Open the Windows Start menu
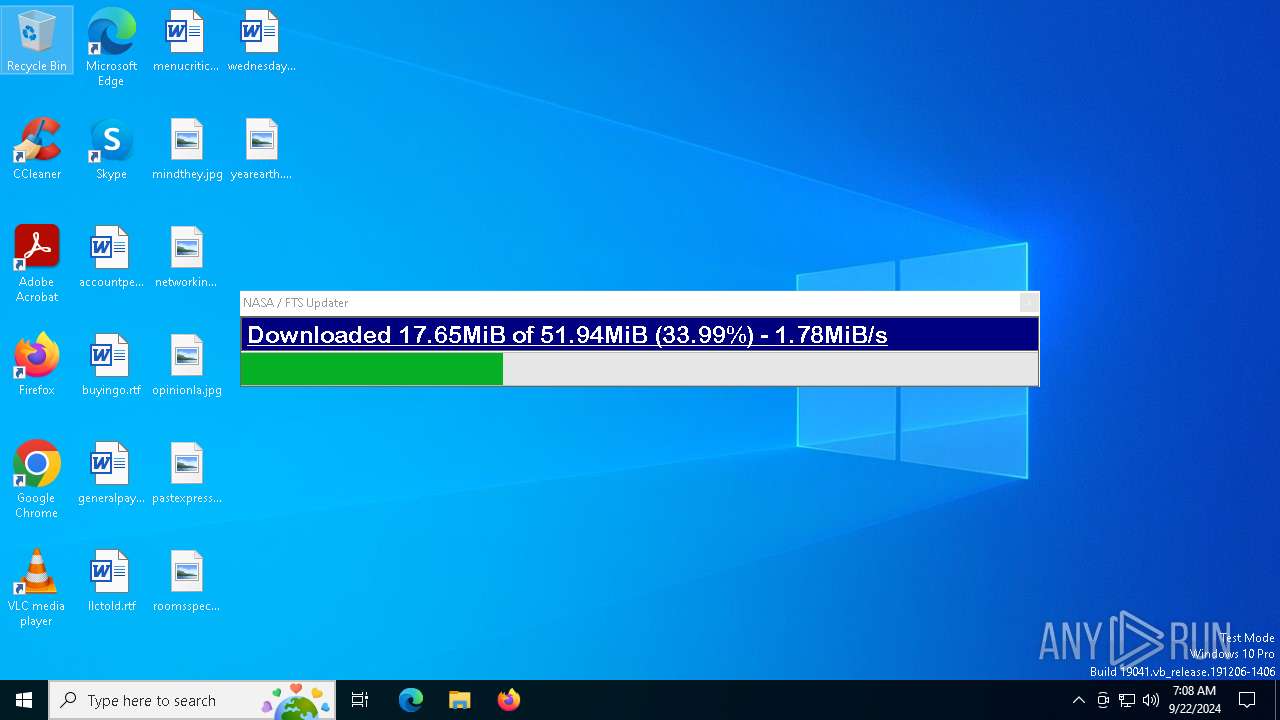 (x=24, y=700)
